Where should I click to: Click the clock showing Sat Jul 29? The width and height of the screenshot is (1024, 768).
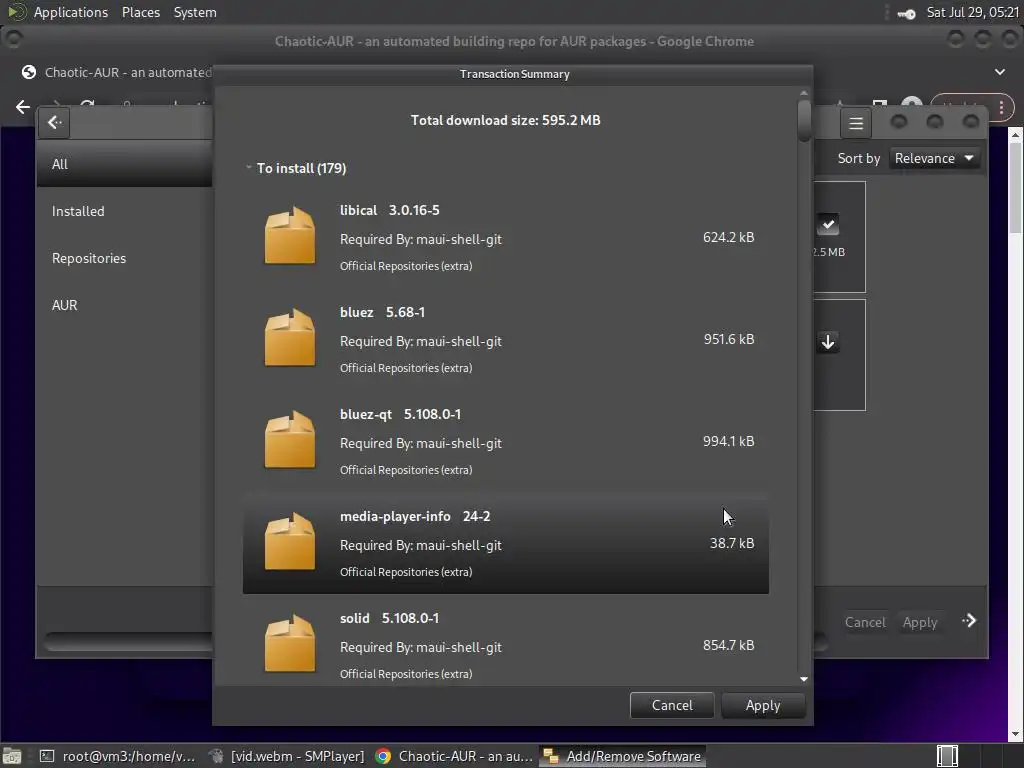[972, 12]
